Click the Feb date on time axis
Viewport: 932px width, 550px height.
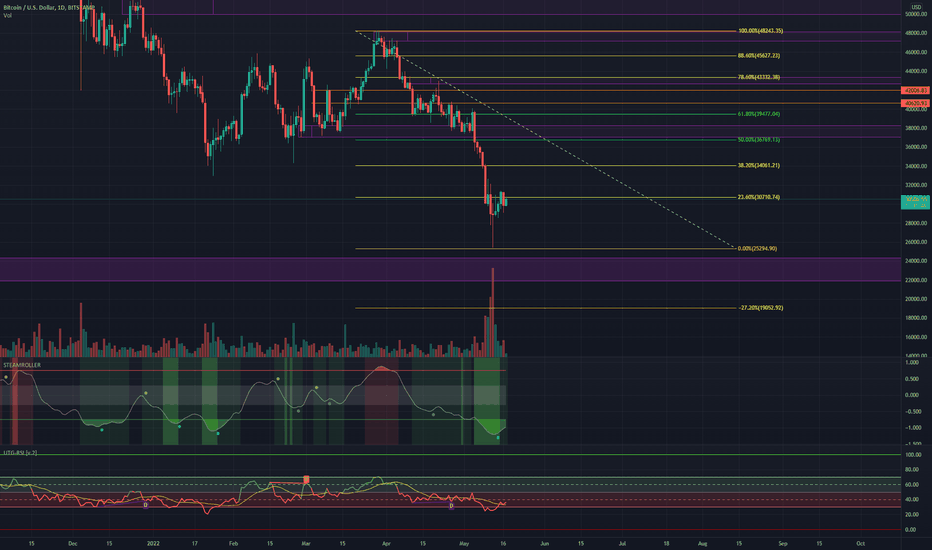click(233, 543)
